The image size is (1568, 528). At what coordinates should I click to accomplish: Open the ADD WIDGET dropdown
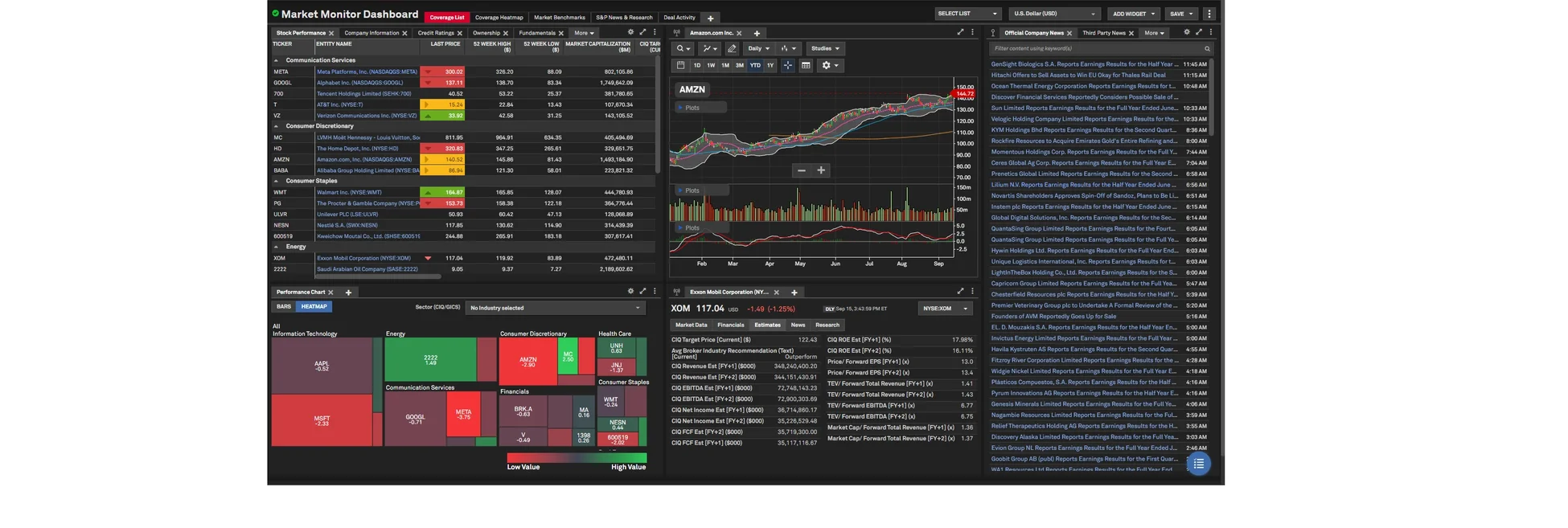[1134, 14]
